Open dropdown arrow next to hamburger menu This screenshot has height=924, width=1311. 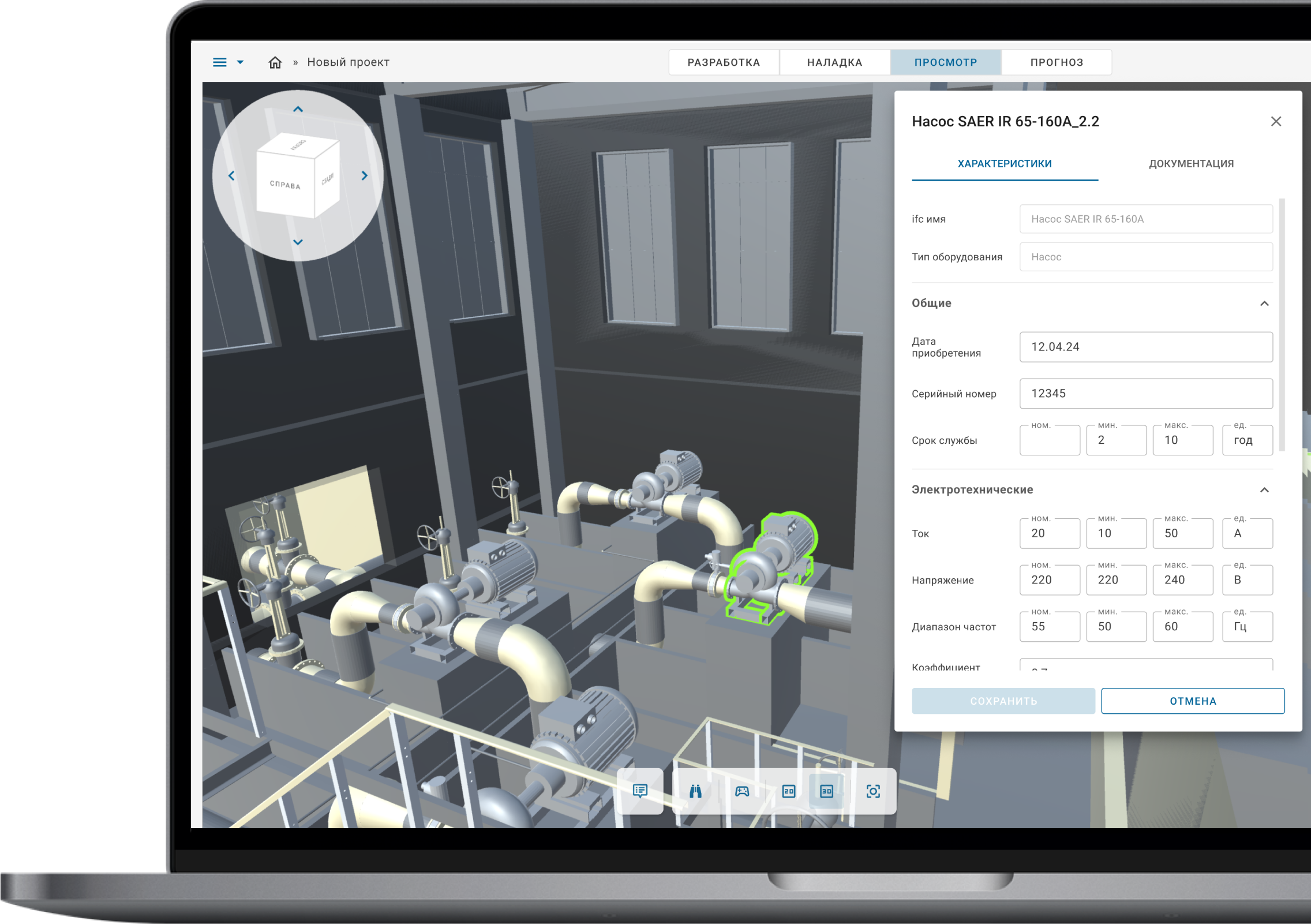pos(240,62)
